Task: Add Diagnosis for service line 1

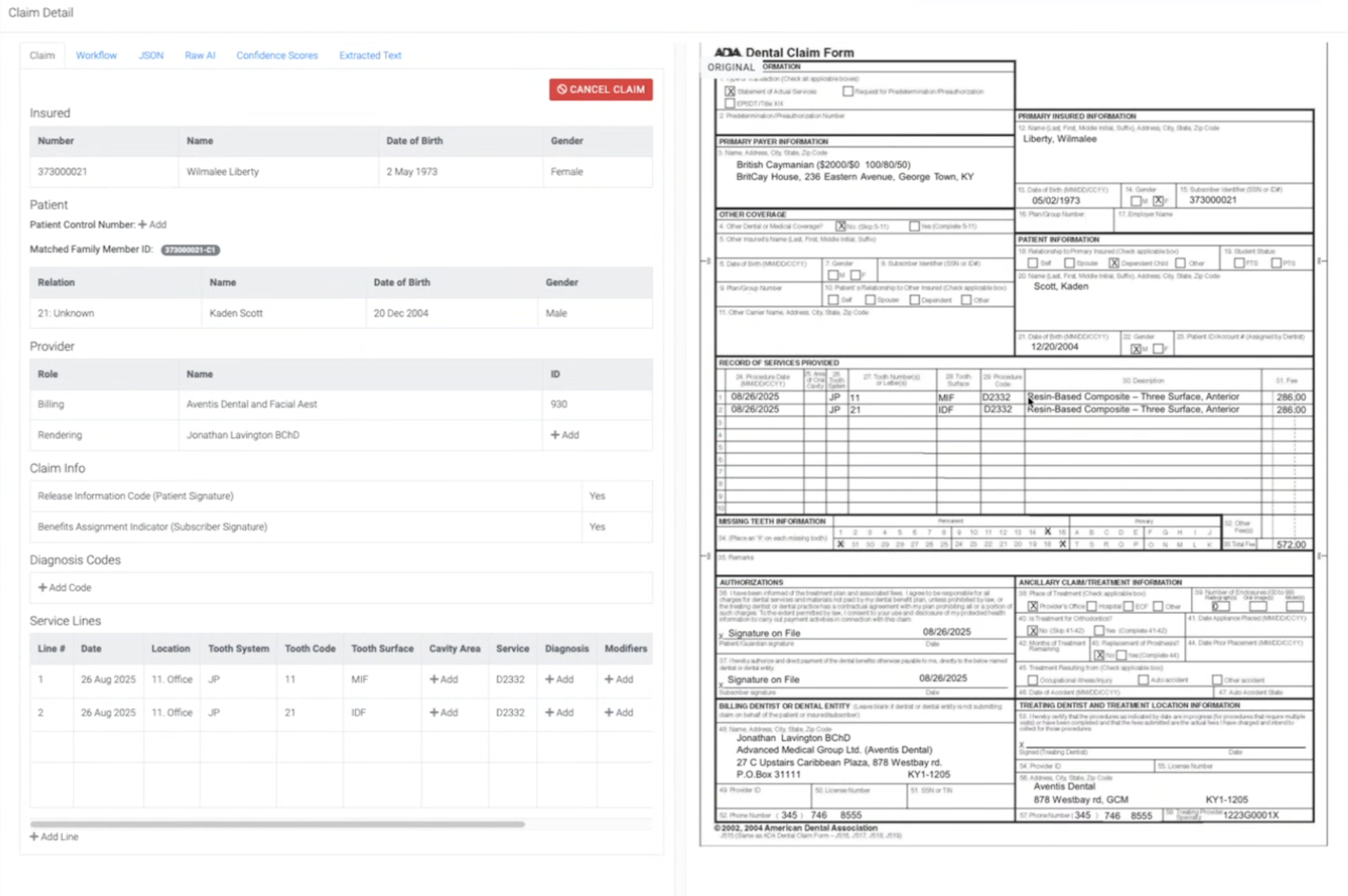Action: click(x=559, y=679)
